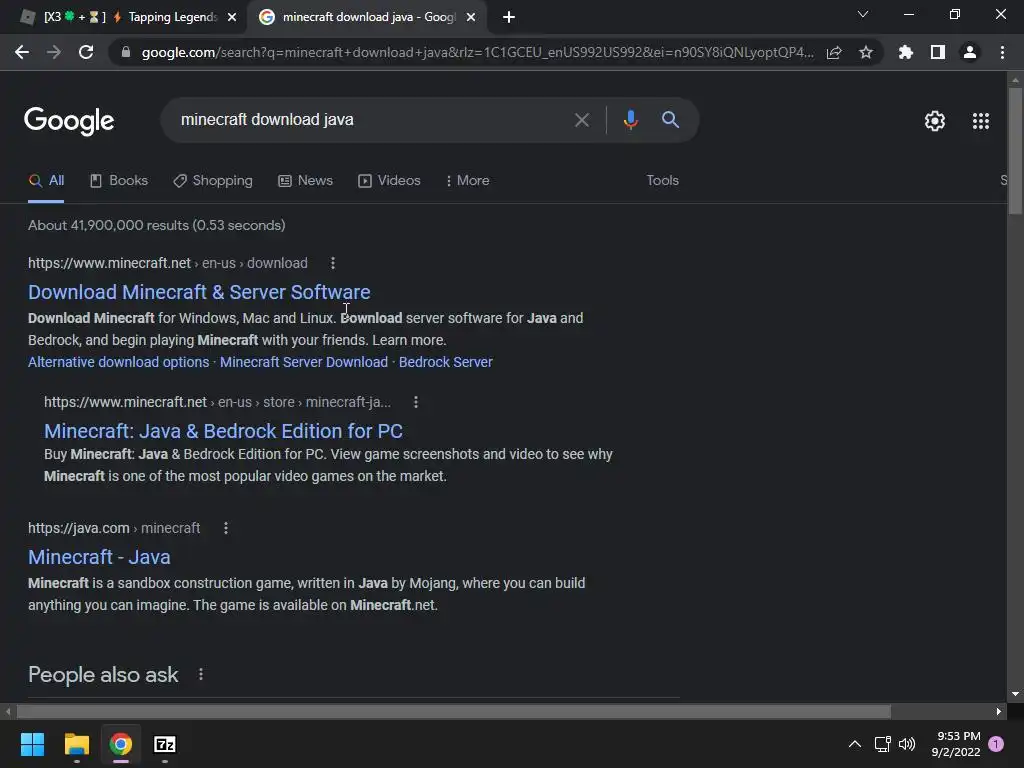Toggle the Chrome side panel
This screenshot has height=768, width=1024.
coord(938,52)
